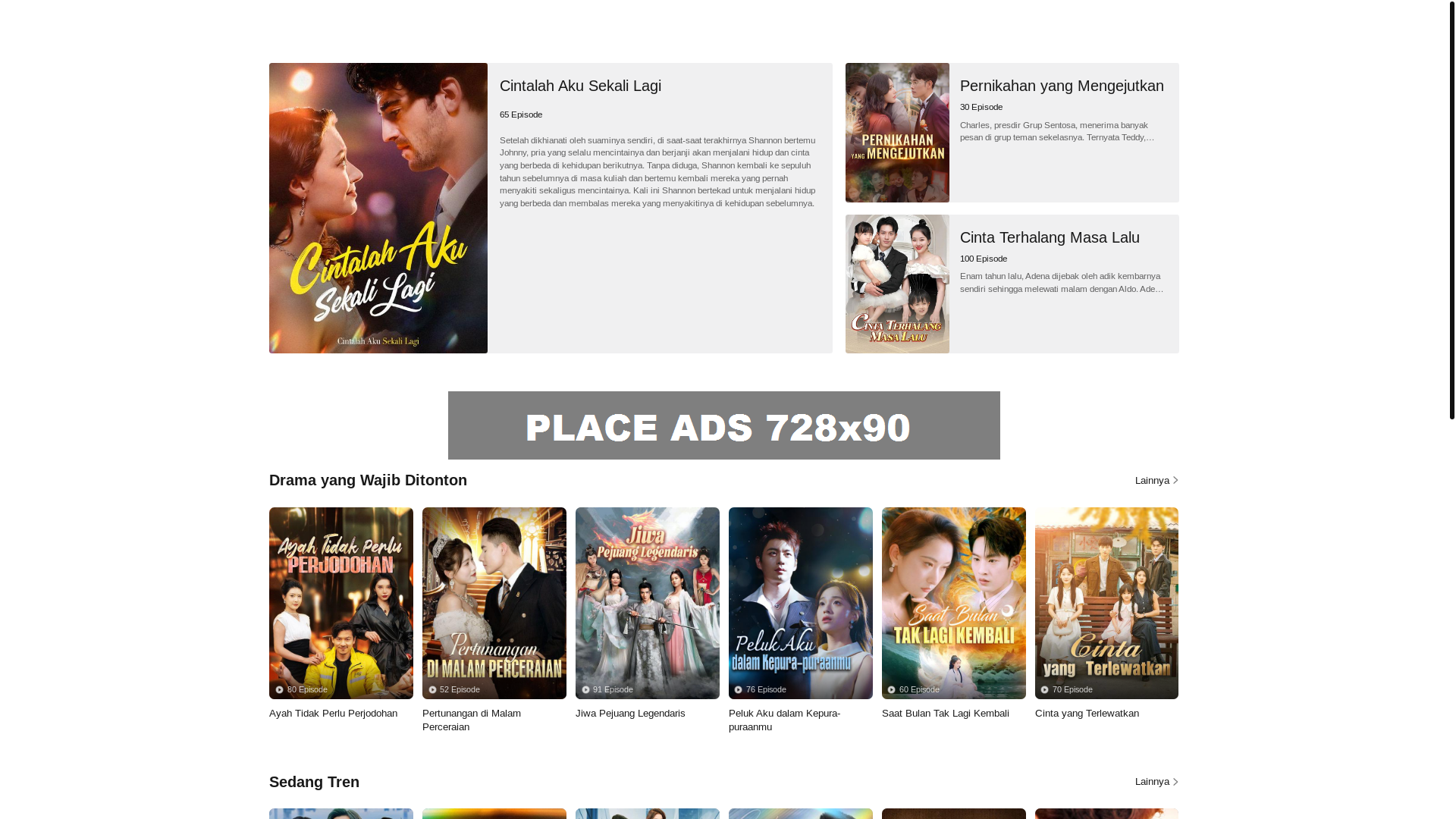Open the Cinta Terhalang Masa Lalu poster

(x=897, y=284)
